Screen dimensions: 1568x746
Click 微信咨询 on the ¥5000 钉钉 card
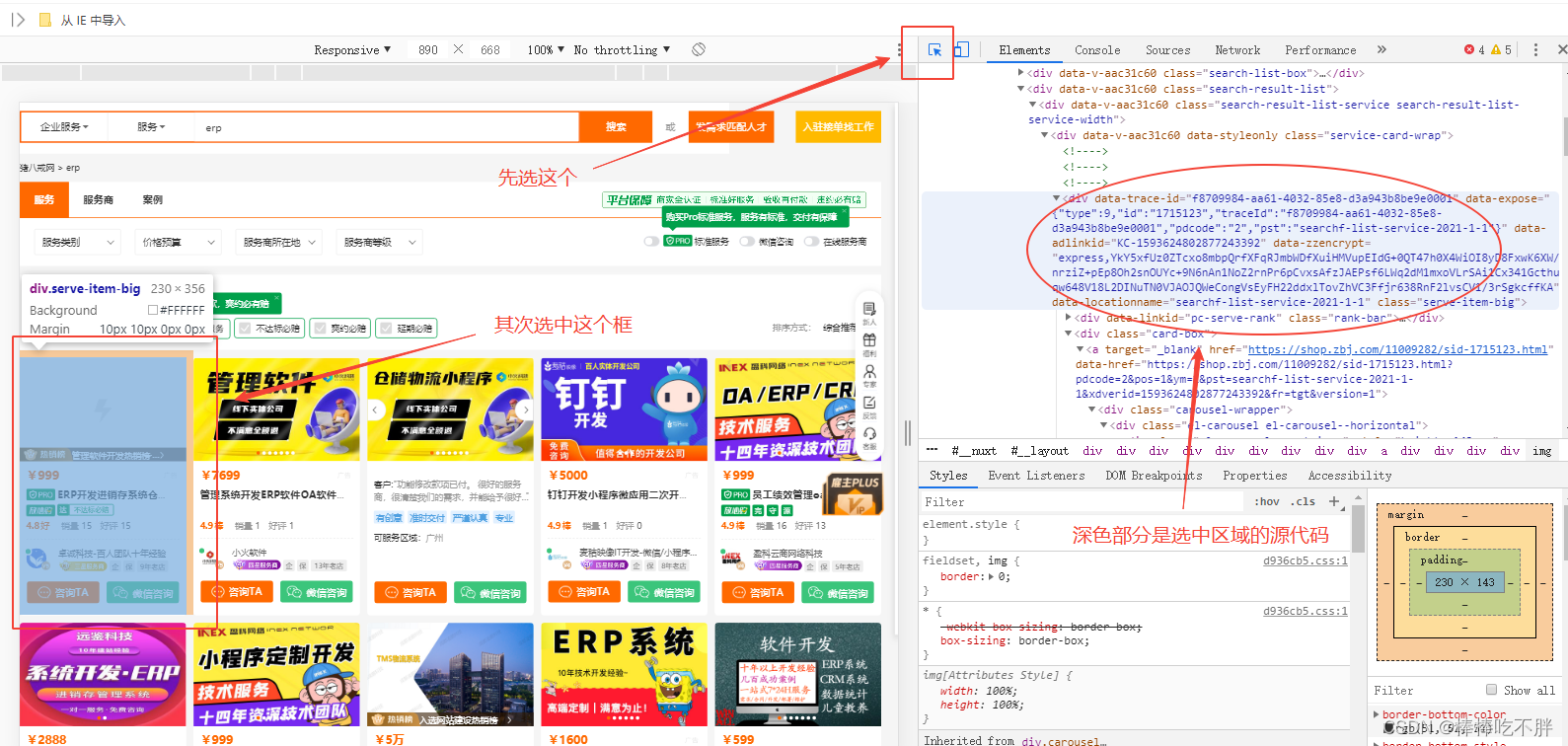click(666, 592)
